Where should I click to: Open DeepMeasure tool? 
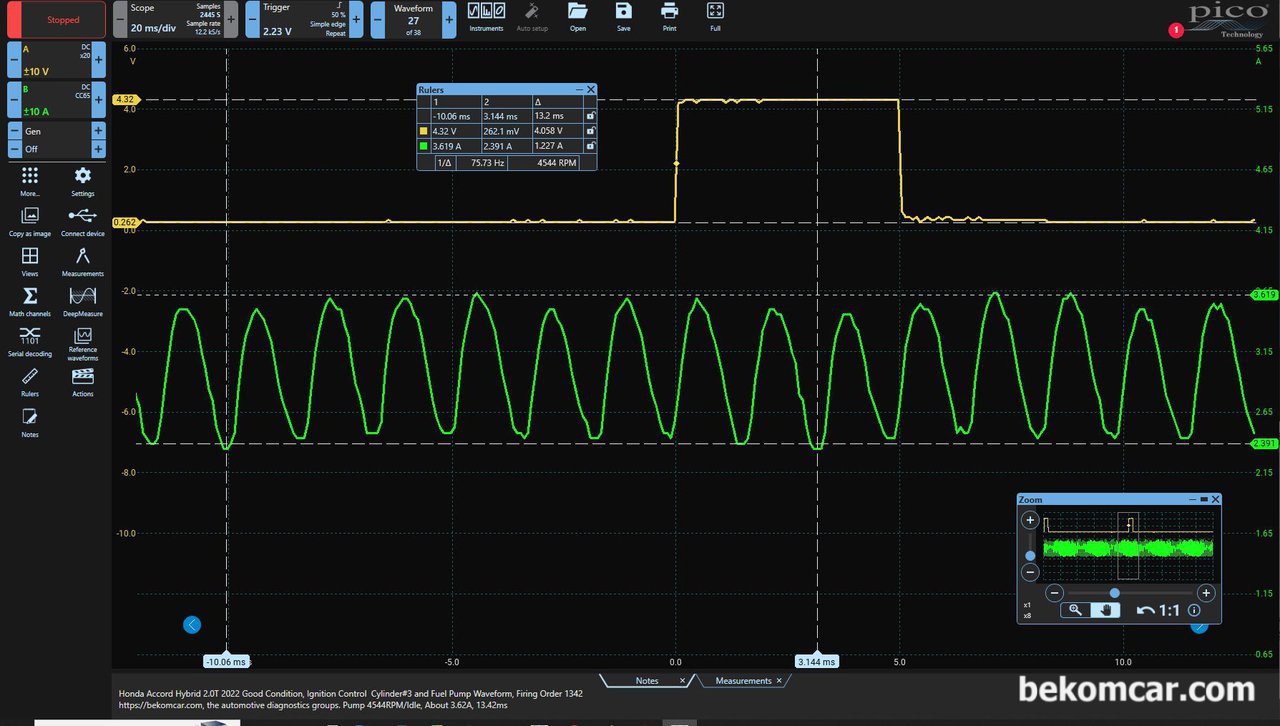click(x=83, y=301)
